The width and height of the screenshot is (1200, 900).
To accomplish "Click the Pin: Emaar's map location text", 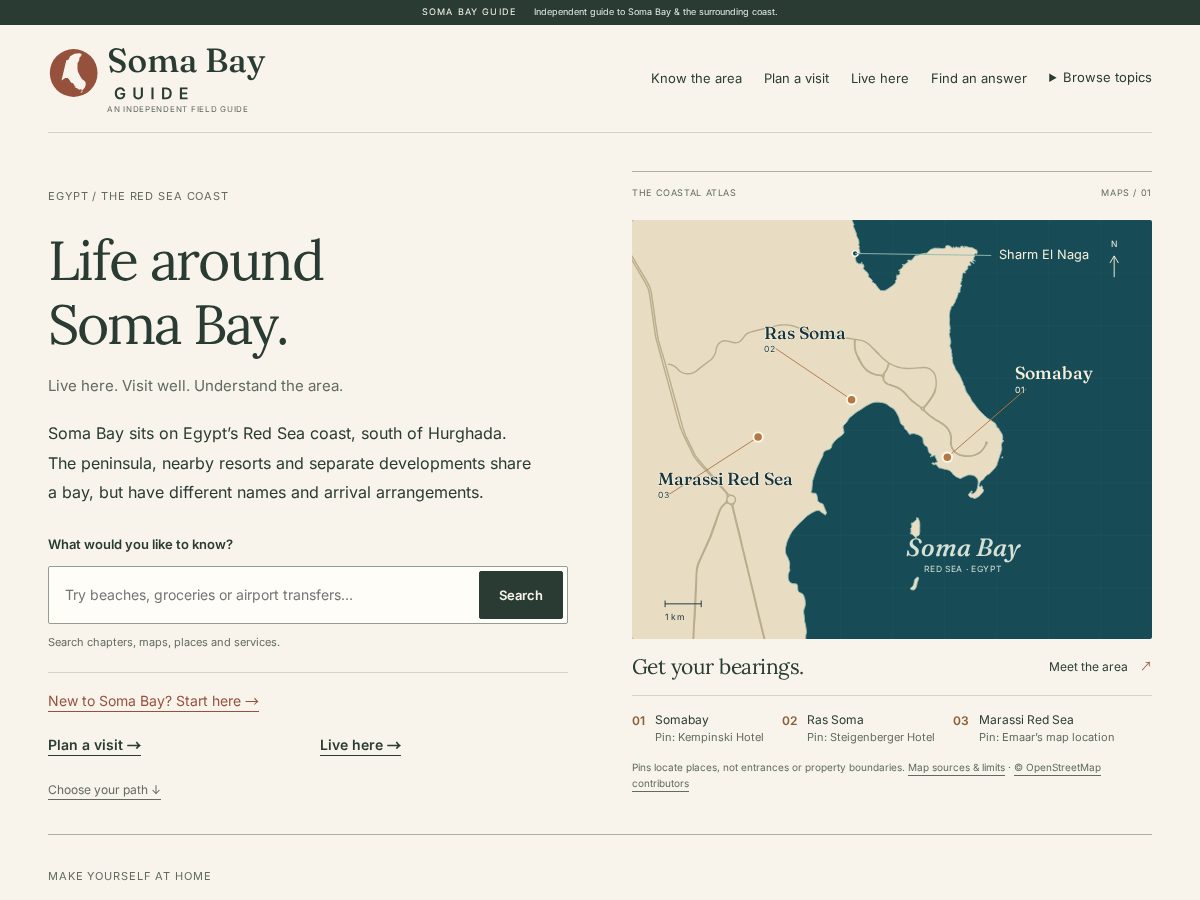I will point(1046,737).
